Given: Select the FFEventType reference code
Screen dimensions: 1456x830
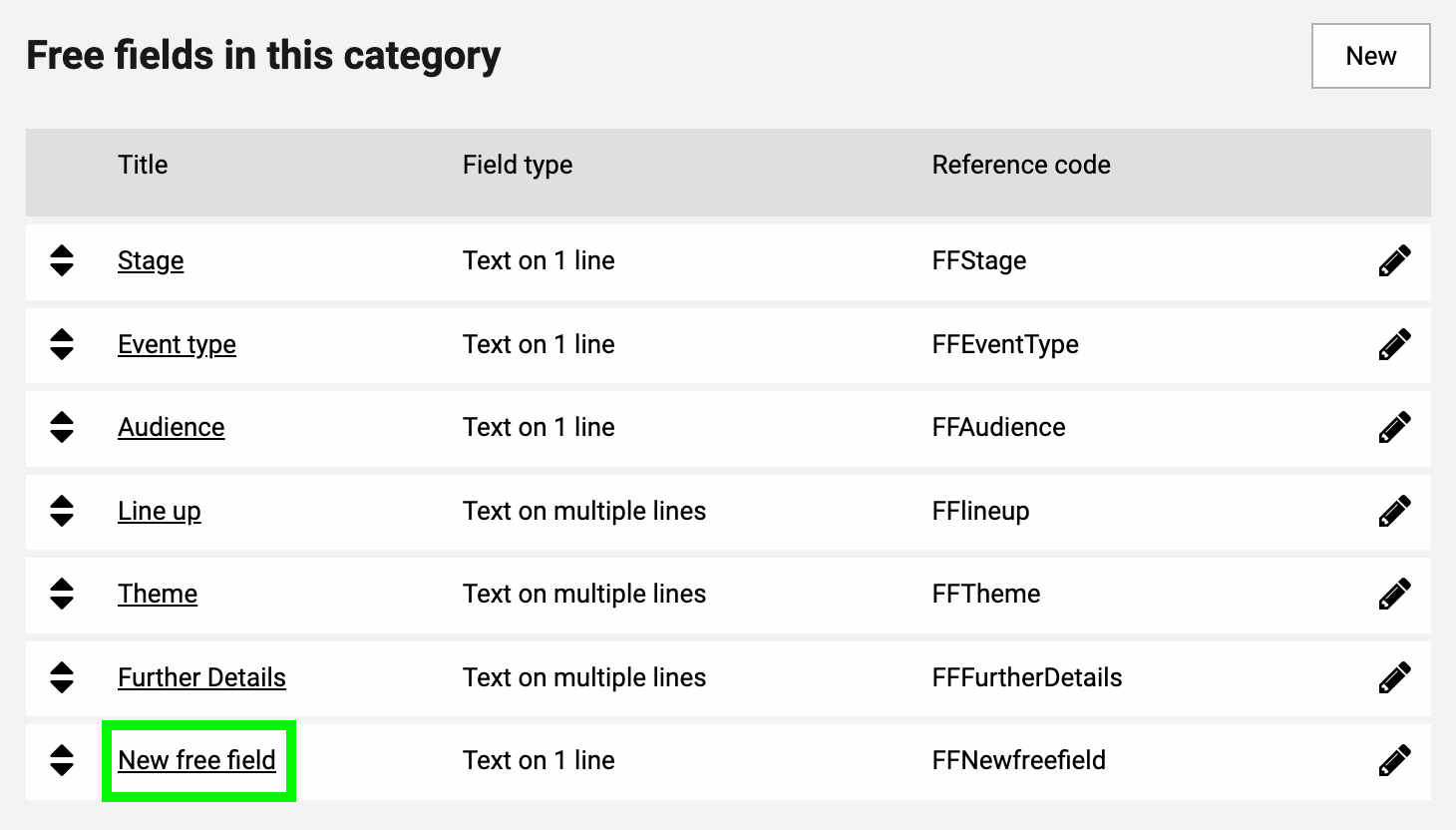Looking at the screenshot, I should tap(1005, 344).
